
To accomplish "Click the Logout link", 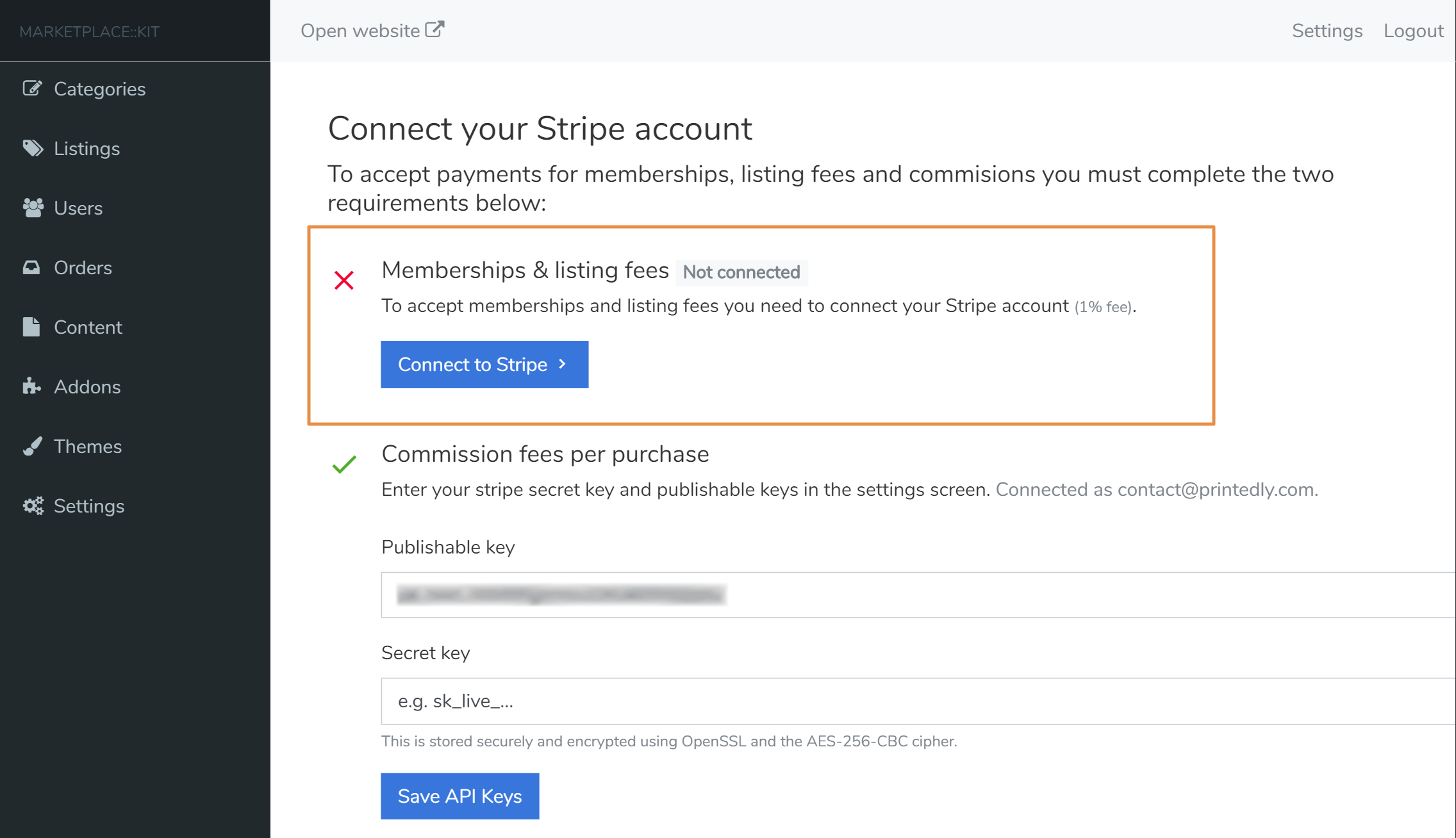I will [x=1413, y=31].
